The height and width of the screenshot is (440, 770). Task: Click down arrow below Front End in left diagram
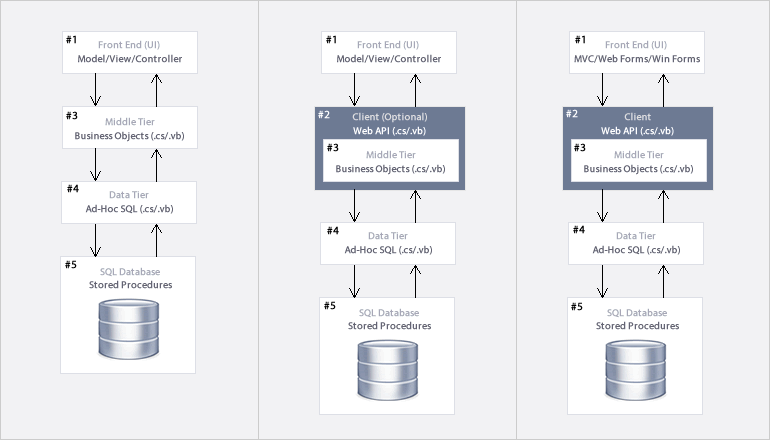pyautogui.click(x=97, y=89)
